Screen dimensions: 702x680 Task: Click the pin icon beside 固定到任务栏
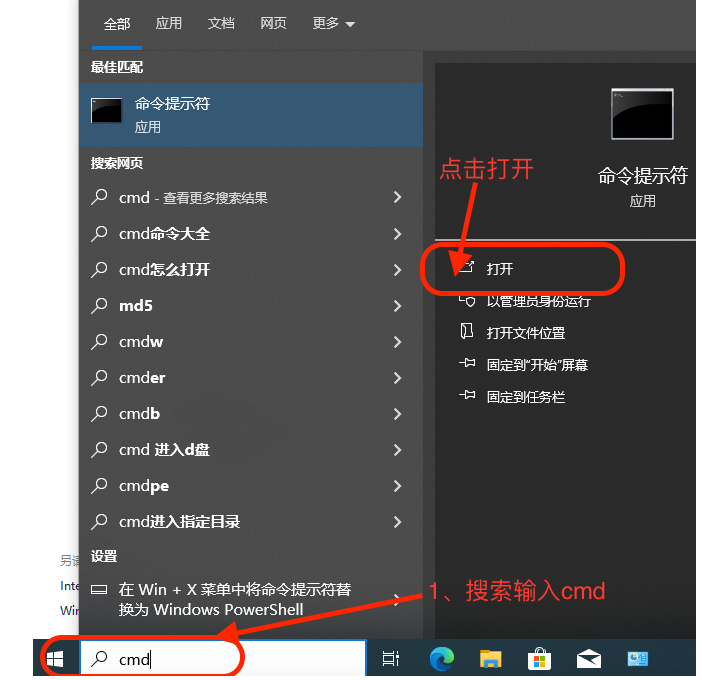(x=467, y=395)
